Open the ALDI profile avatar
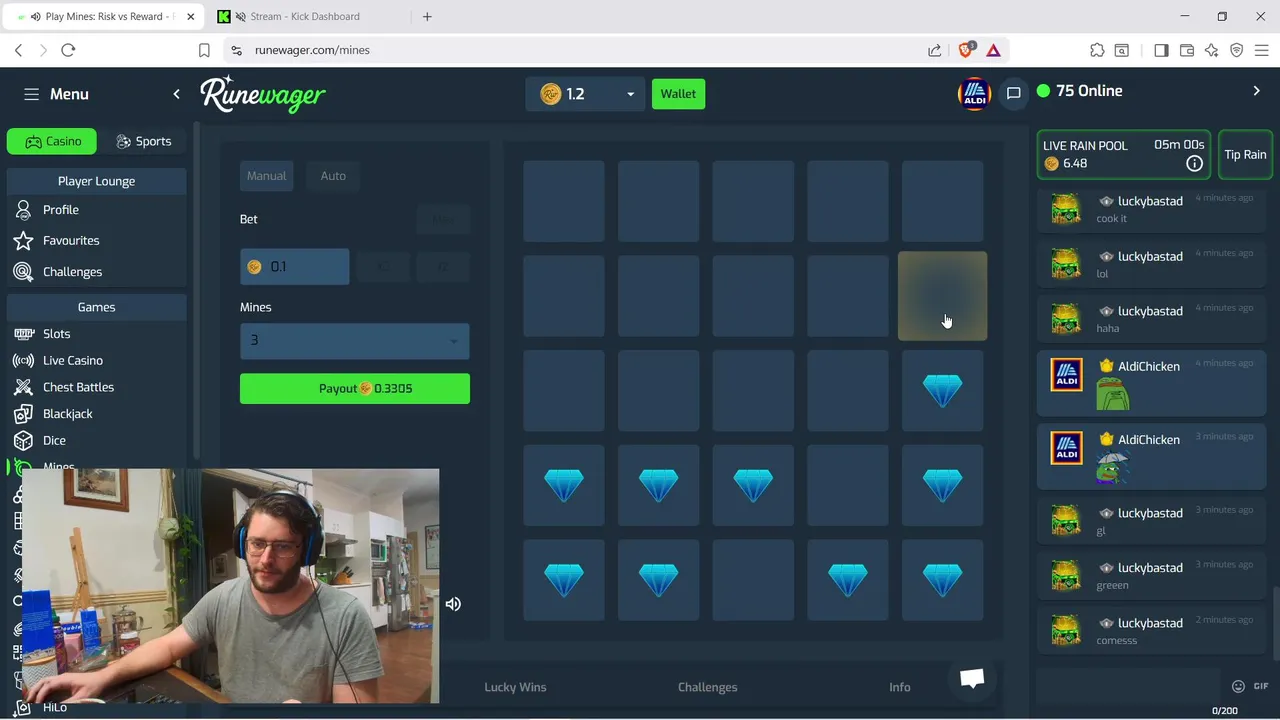 click(974, 94)
